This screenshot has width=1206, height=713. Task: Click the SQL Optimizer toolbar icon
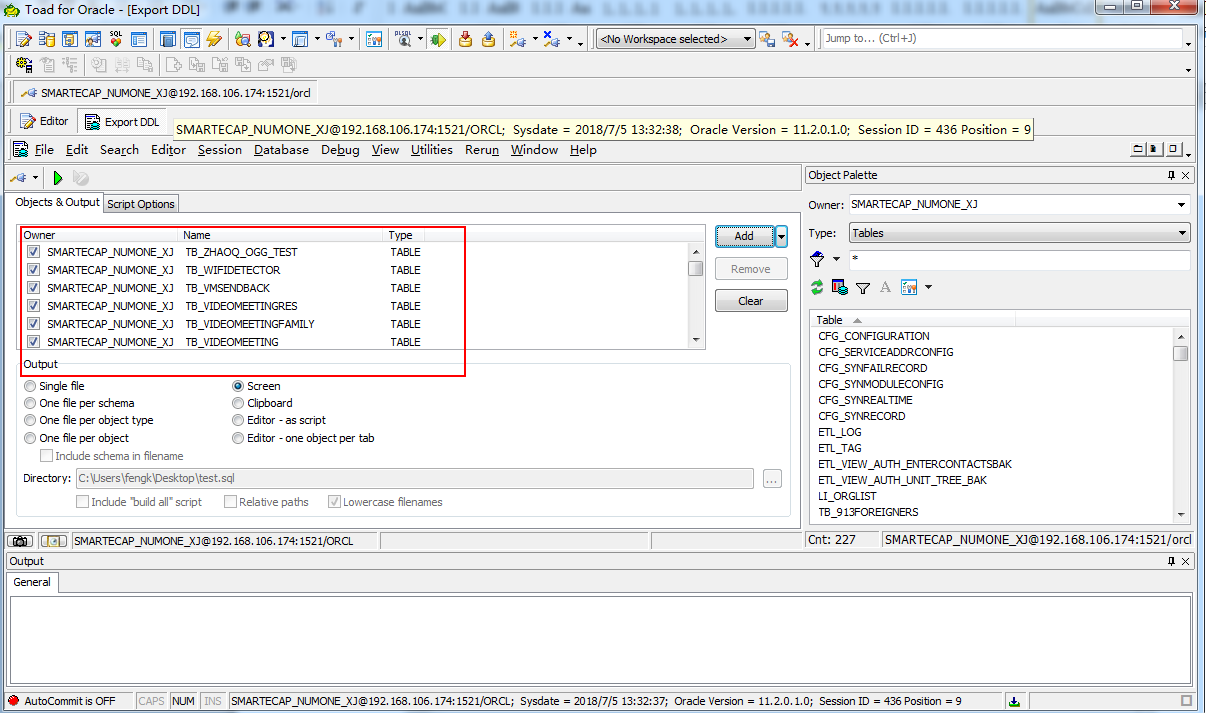[x=116, y=39]
